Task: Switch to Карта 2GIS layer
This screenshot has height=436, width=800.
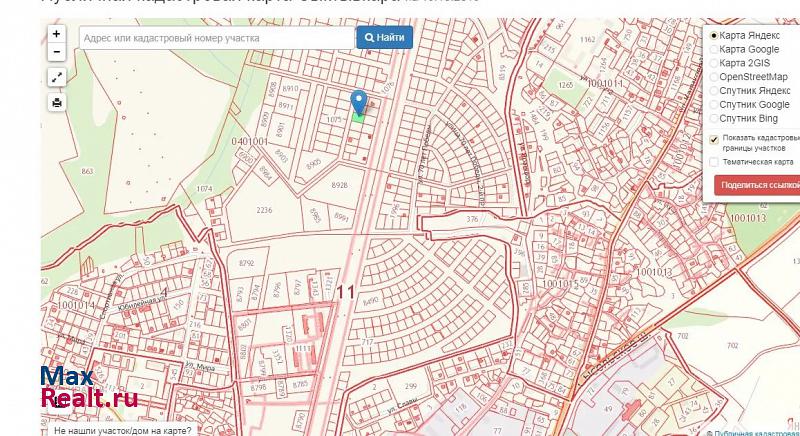Action: [x=714, y=63]
